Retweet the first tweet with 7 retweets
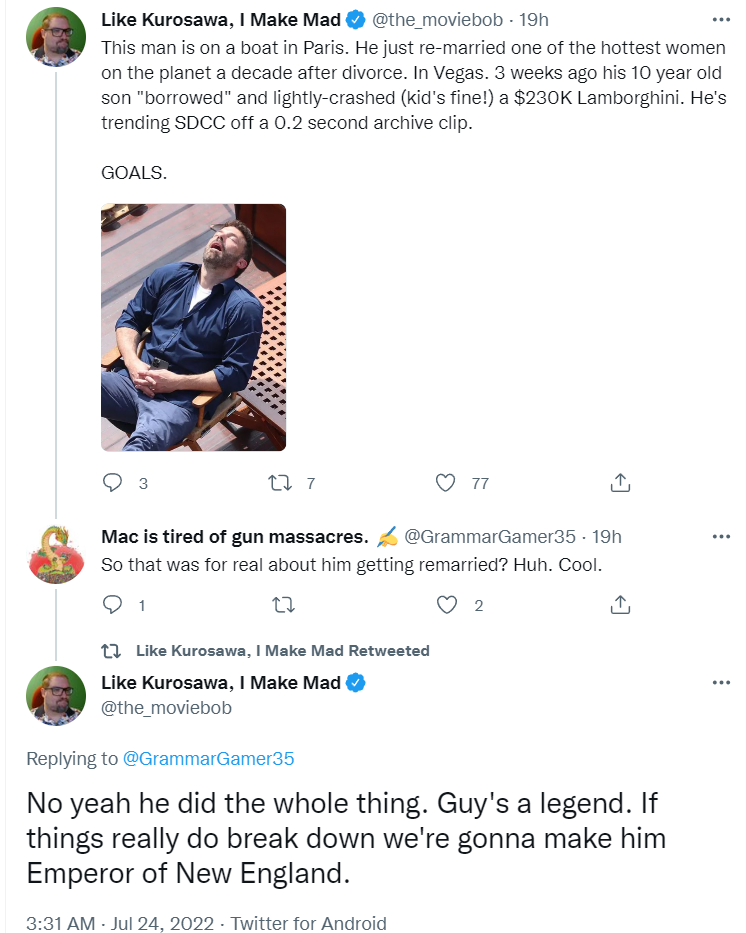The height and width of the screenshot is (933, 746). click(280, 483)
